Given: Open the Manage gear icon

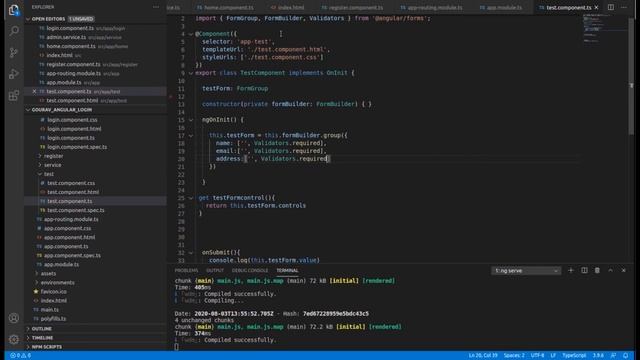Looking at the screenshot, I should pyautogui.click(x=13, y=339).
